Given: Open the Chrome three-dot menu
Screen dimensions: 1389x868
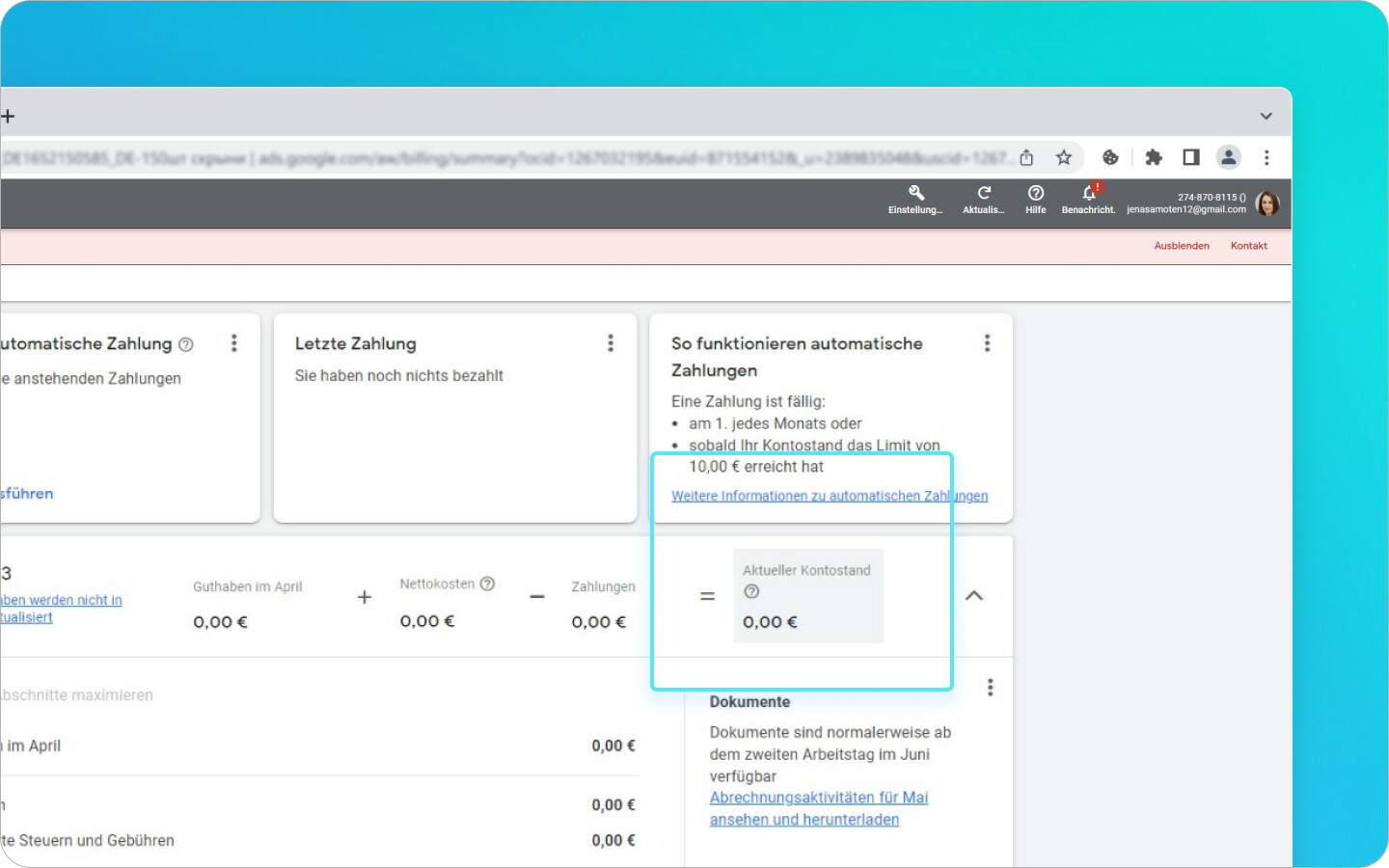Looking at the screenshot, I should pyautogui.click(x=1266, y=157).
